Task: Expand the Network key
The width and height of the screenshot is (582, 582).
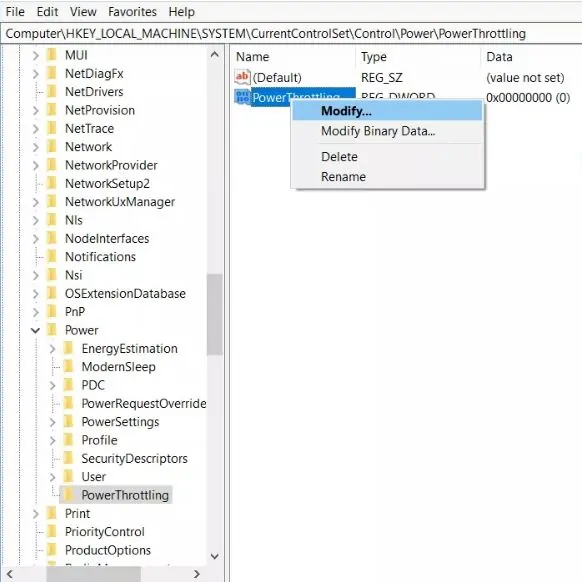Action: 36,147
